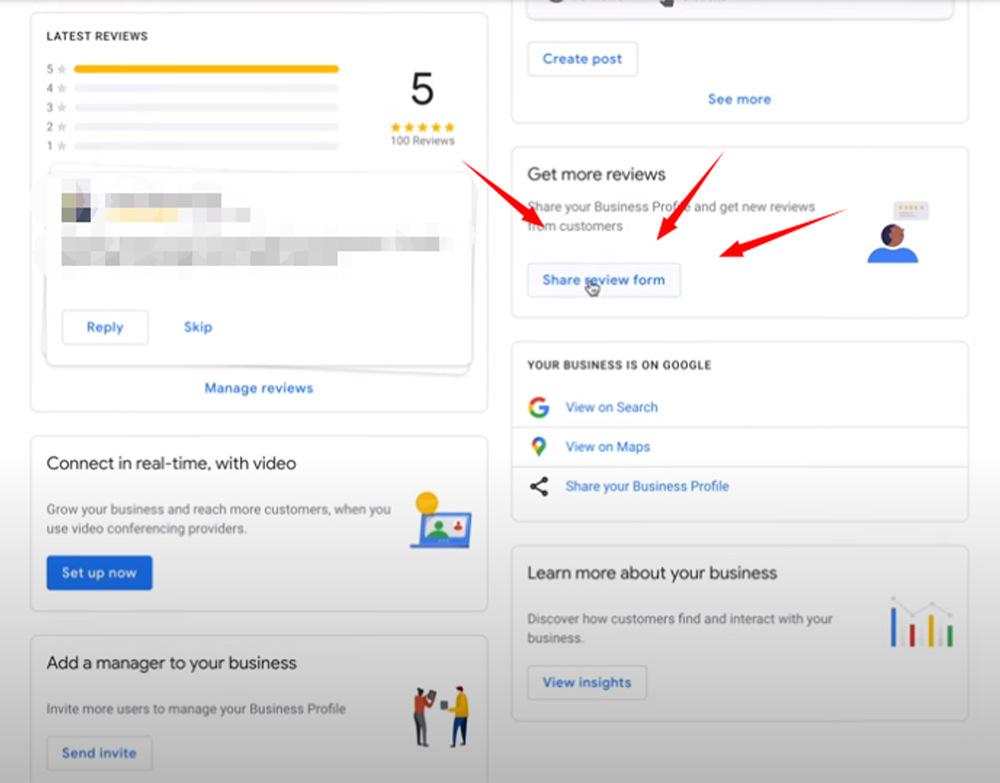Click the Maps pin icon

point(539,447)
